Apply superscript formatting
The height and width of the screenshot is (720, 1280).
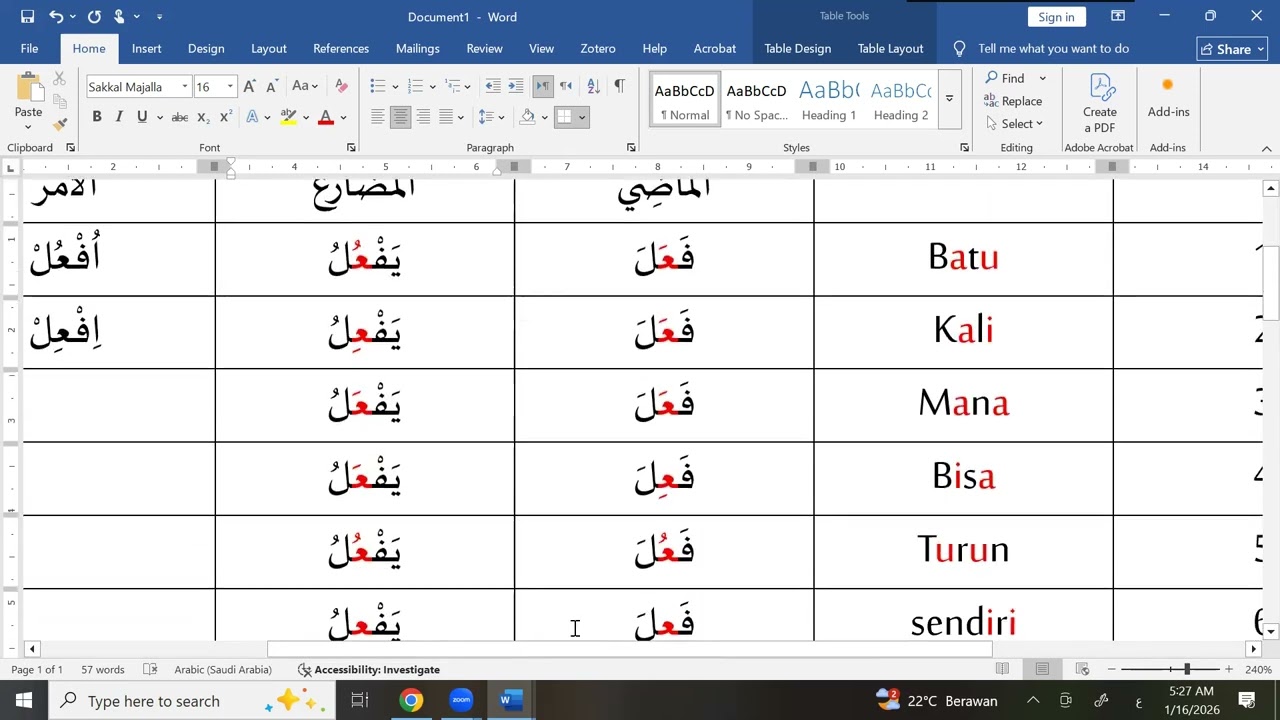pos(225,117)
